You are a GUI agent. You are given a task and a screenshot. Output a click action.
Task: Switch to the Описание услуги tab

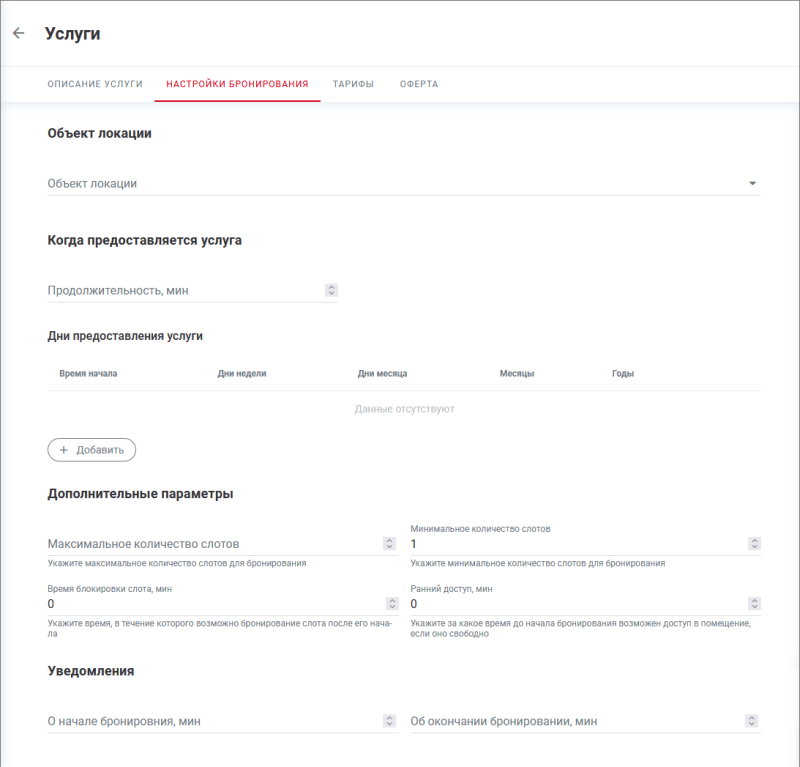click(94, 84)
